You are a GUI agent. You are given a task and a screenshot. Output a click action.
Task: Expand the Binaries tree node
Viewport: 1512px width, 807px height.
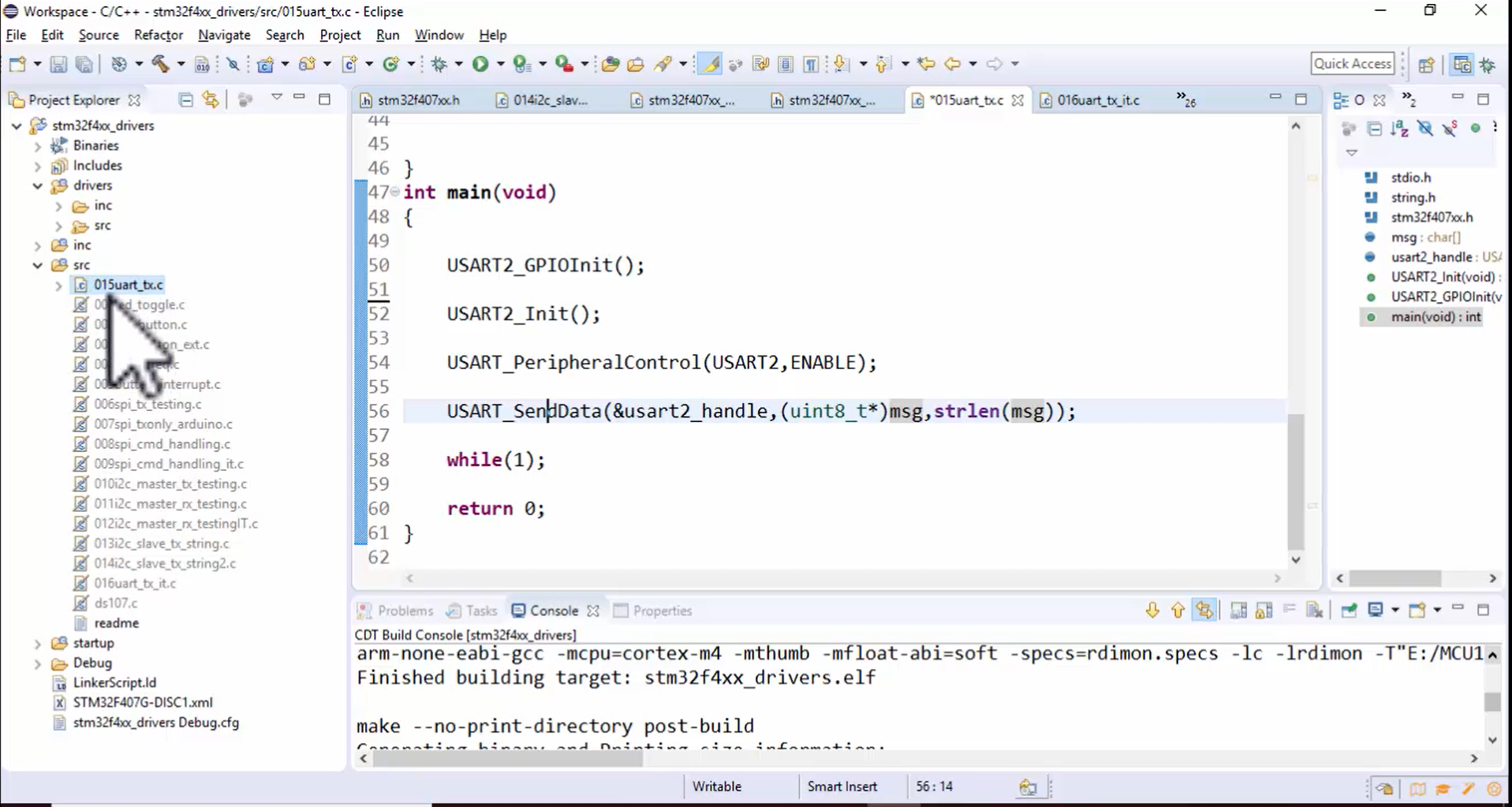click(37, 146)
